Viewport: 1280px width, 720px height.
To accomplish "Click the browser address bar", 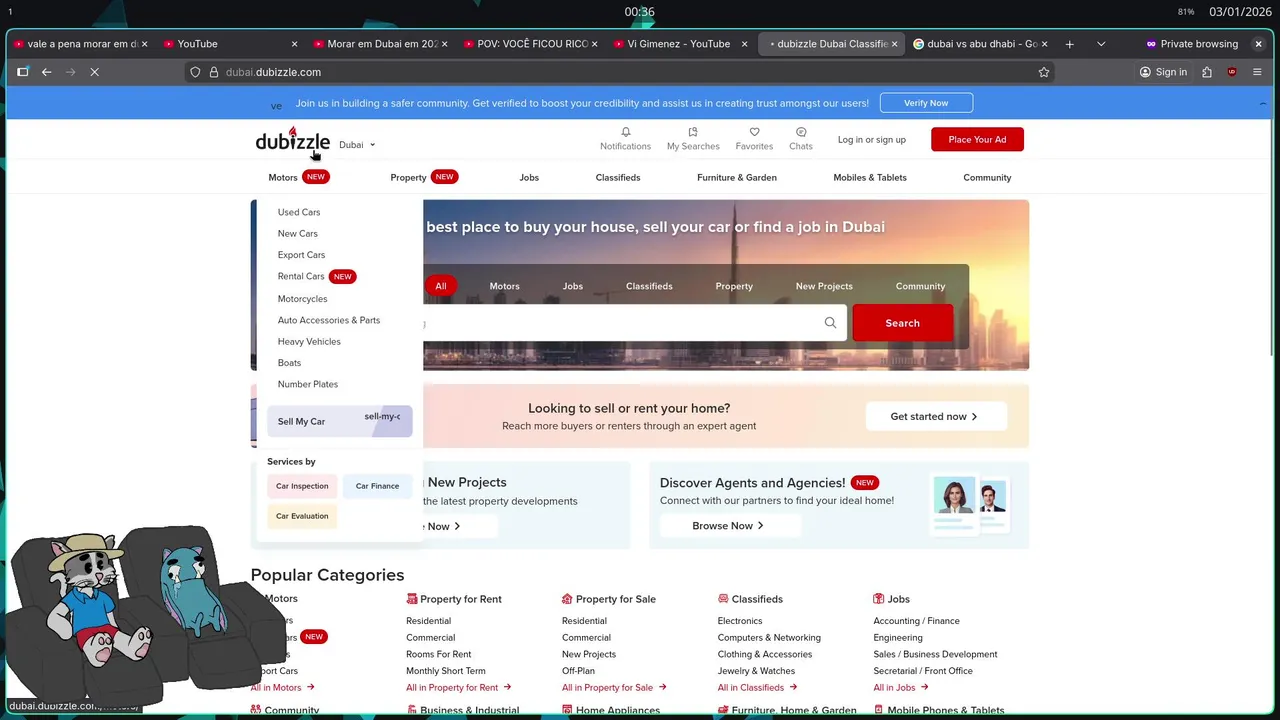I will (620, 72).
